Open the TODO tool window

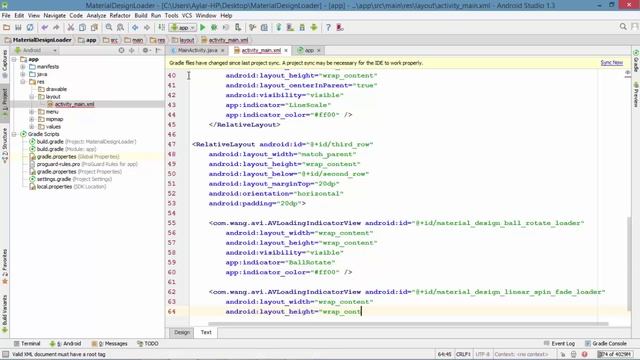coord(147,344)
